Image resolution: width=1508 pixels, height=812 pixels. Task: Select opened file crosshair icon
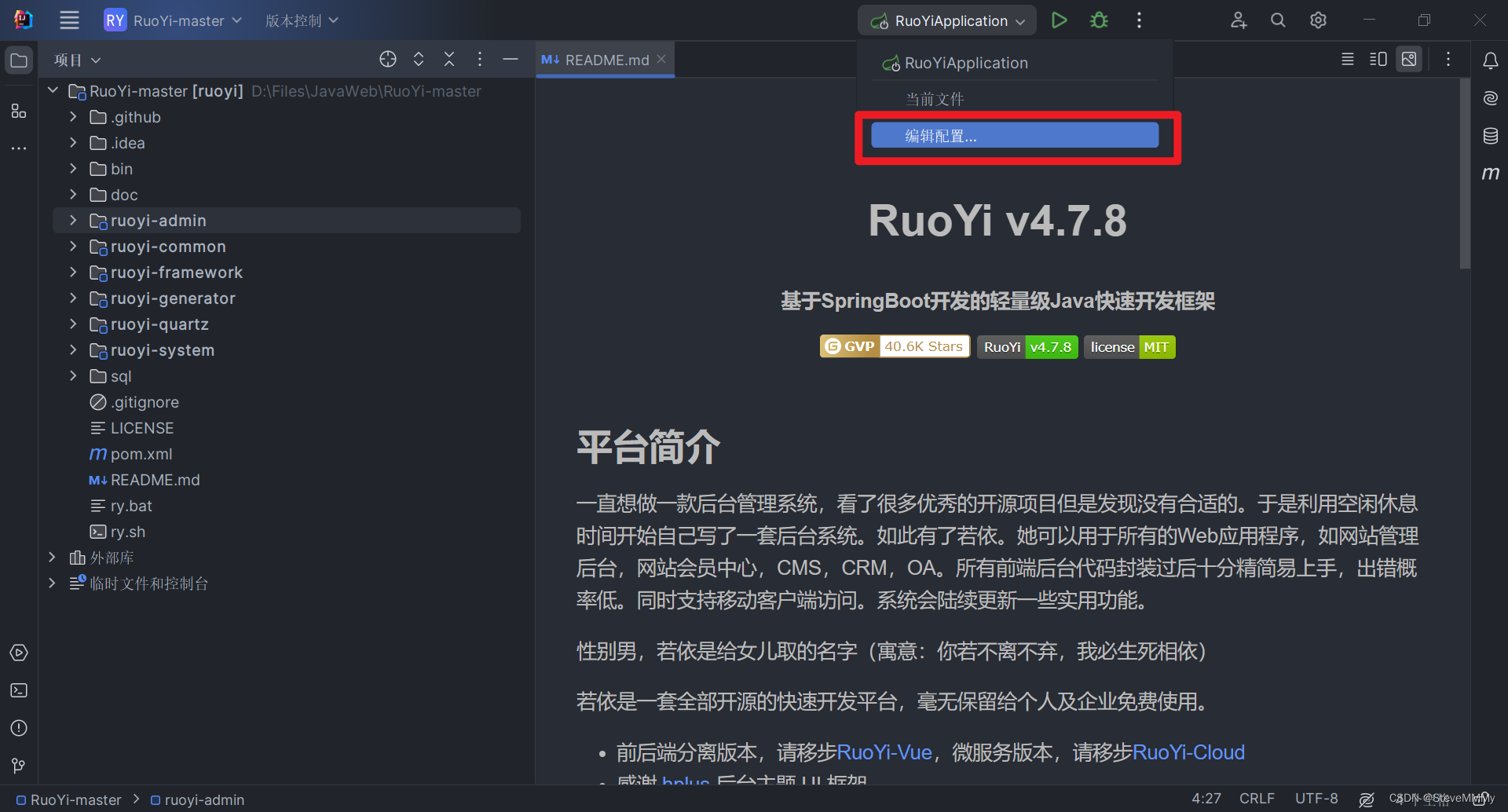(x=388, y=59)
